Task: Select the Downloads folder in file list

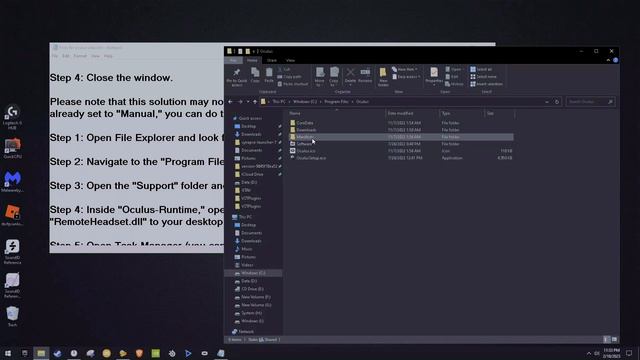Action: point(306,130)
